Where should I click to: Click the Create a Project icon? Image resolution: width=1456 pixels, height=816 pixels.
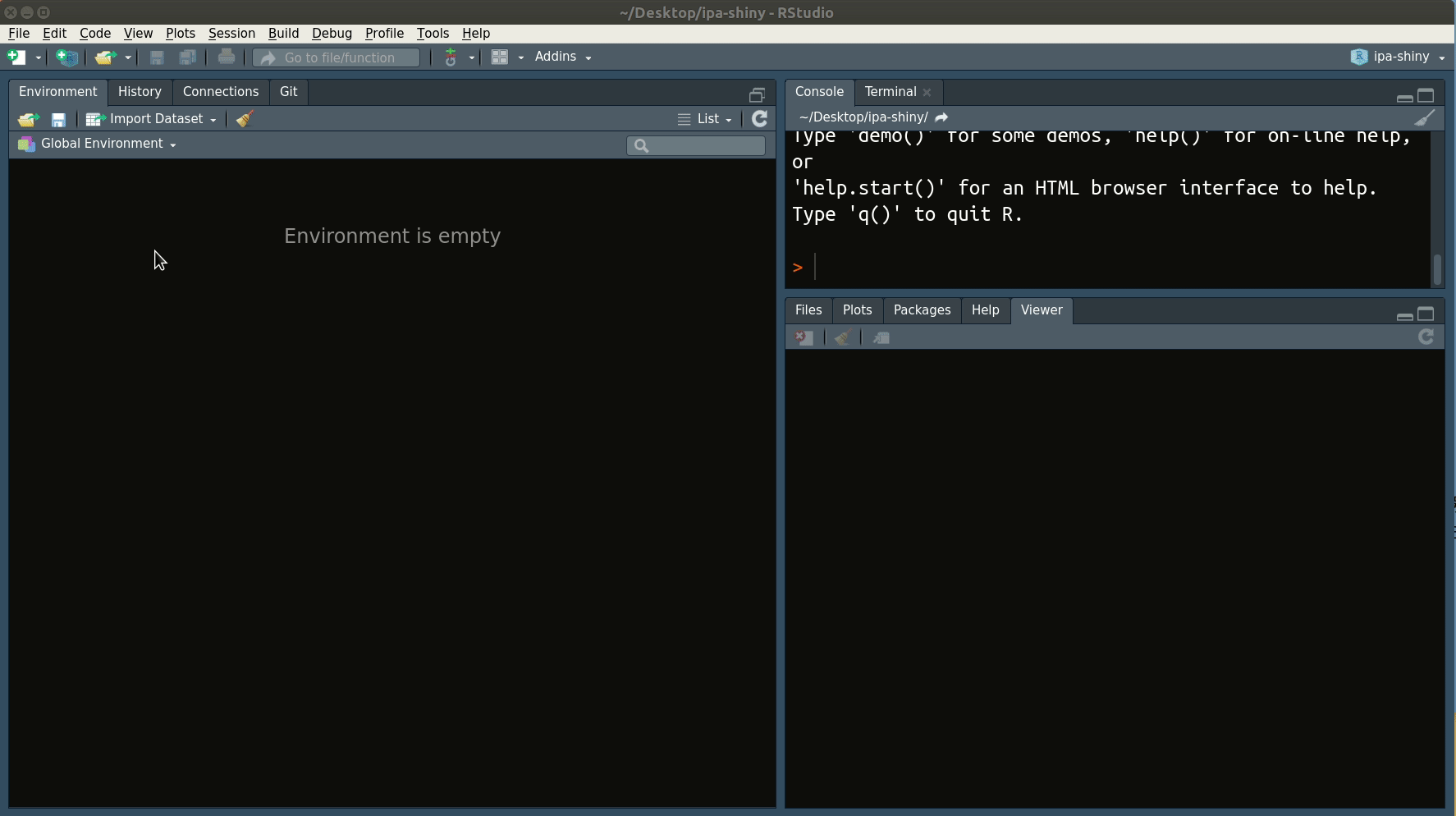66,57
